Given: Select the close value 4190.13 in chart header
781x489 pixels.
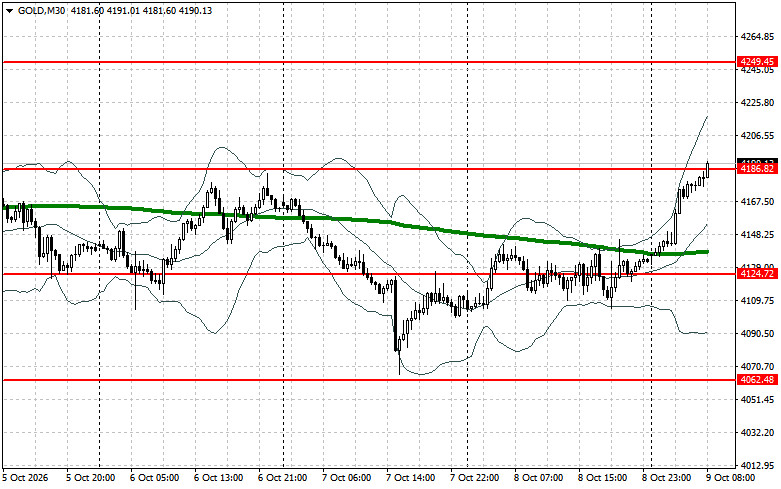Looking at the screenshot, I should (194, 10).
